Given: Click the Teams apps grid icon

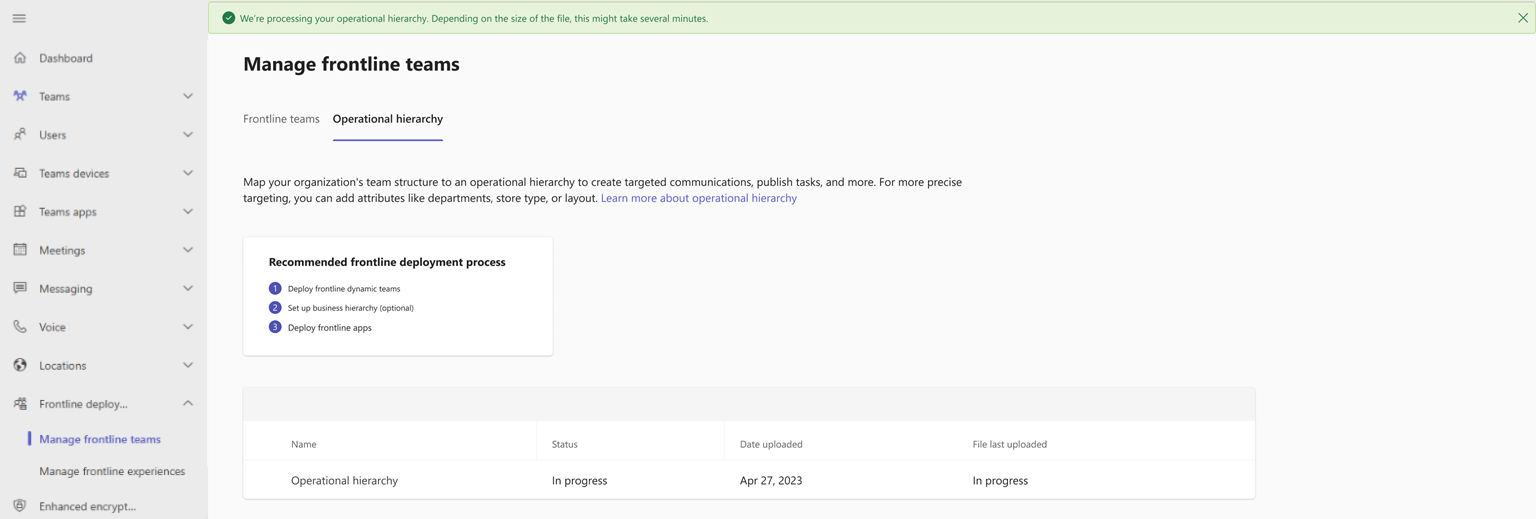Looking at the screenshot, I should pyautogui.click(x=20, y=211).
